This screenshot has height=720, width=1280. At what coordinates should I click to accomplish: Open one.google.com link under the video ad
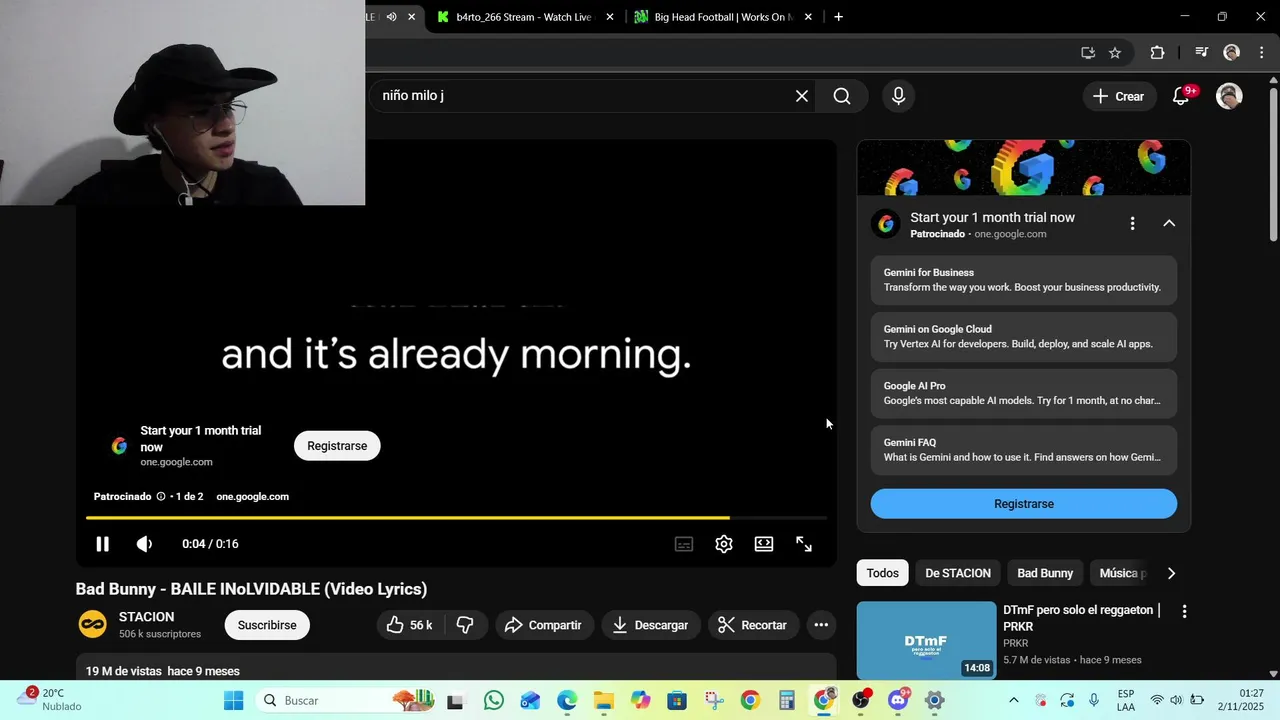[252, 497]
